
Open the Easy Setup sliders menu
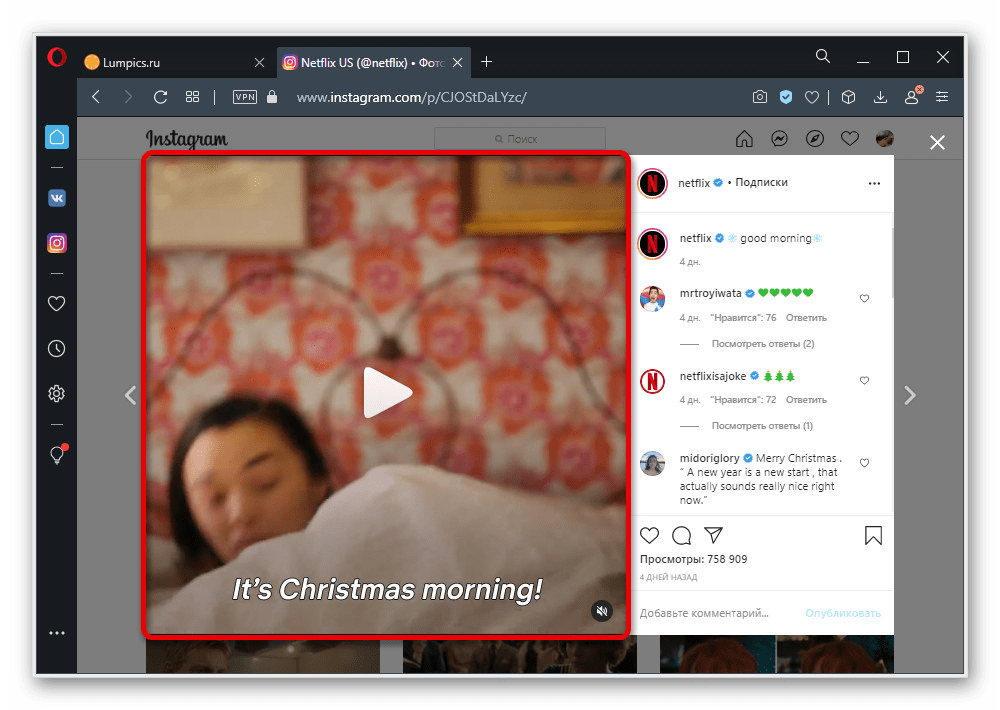click(x=942, y=97)
